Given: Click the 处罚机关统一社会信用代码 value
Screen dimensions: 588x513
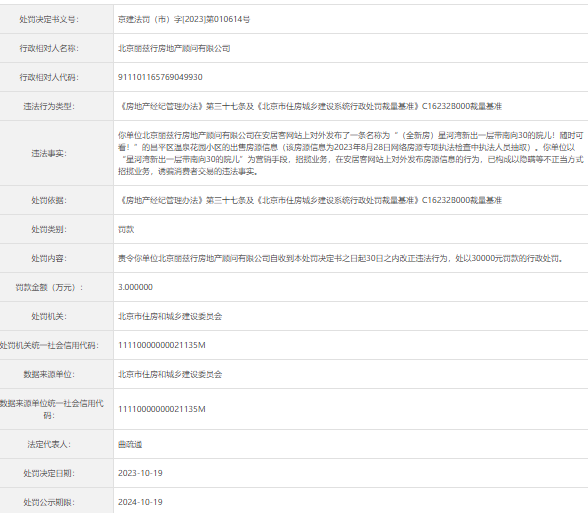Looking at the screenshot, I should [162, 345].
